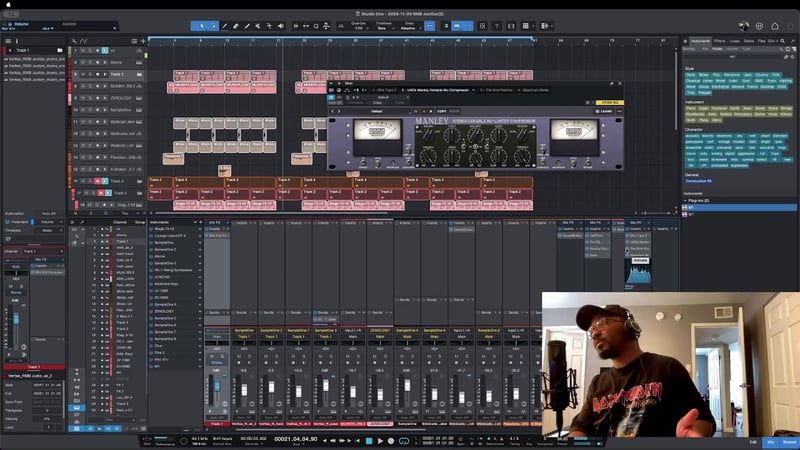Open the Auto: Off automation mode dropdown
This screenshot has height=450, width=800.
[50, 214]
